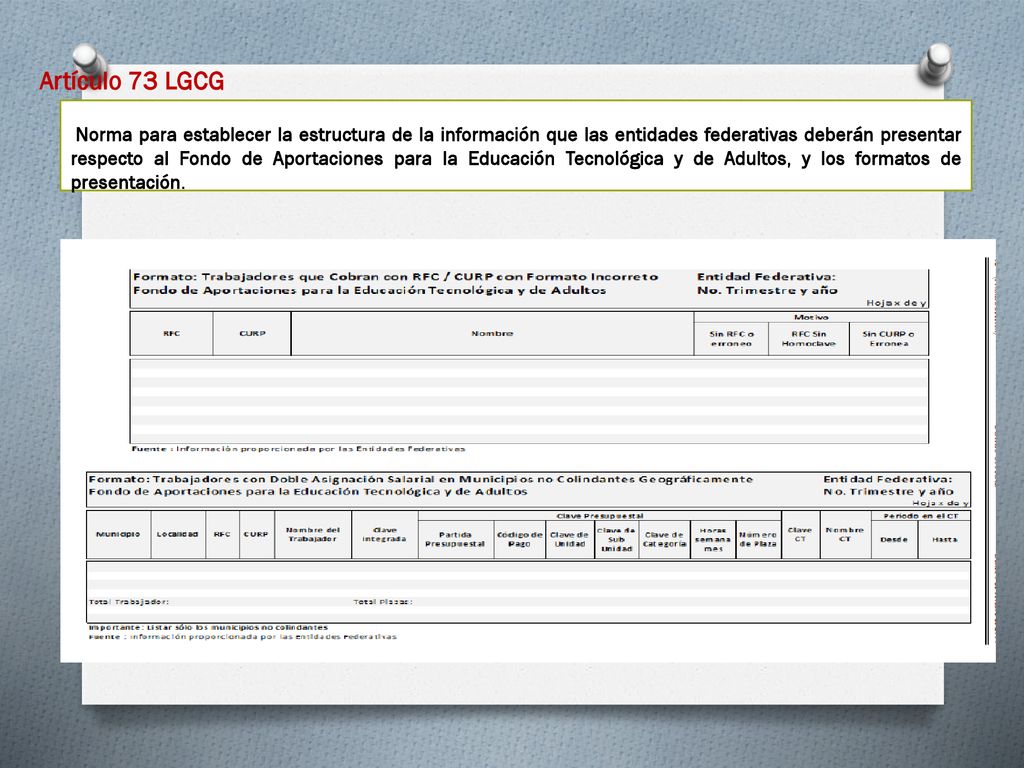Click the "Sin CURP o Erronea" column header
This screenshot has width=1024, height=768.
click(889, 338)
